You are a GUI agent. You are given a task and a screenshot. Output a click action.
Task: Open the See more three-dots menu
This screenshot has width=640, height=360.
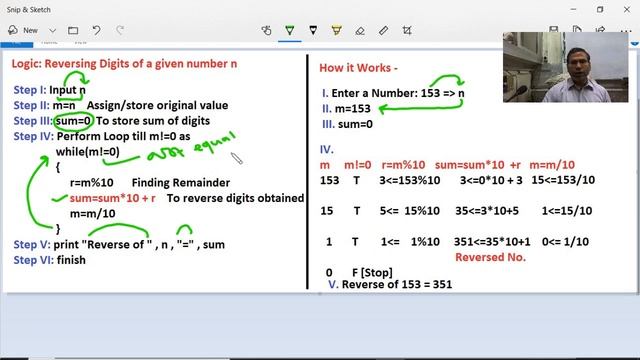(x=625, y=30)
